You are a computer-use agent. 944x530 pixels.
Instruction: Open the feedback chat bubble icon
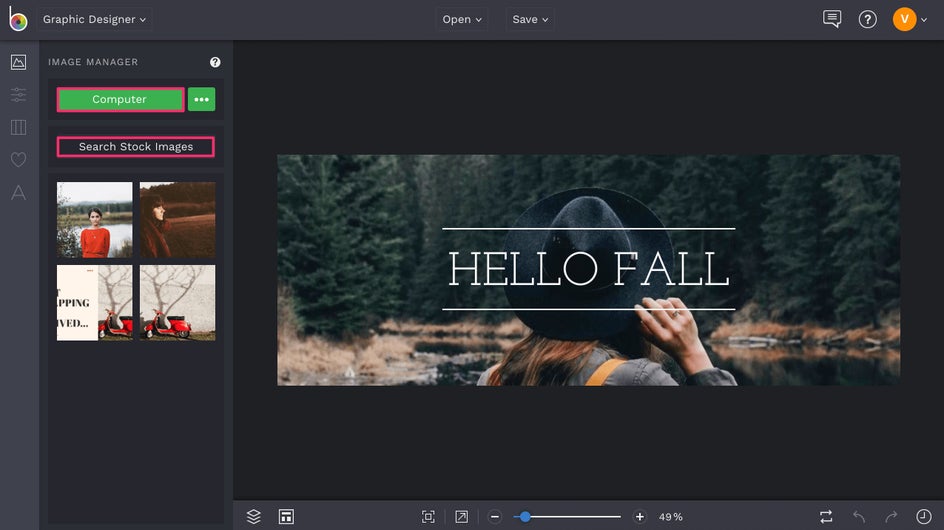(x=832, y=19)
